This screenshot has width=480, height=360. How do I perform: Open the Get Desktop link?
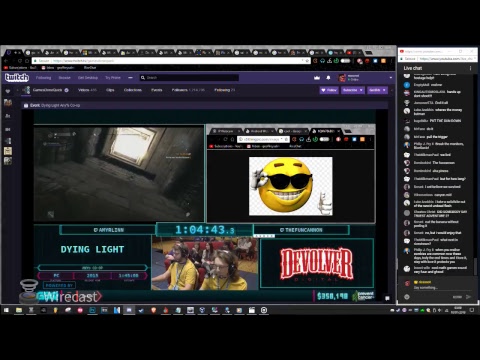88,78
